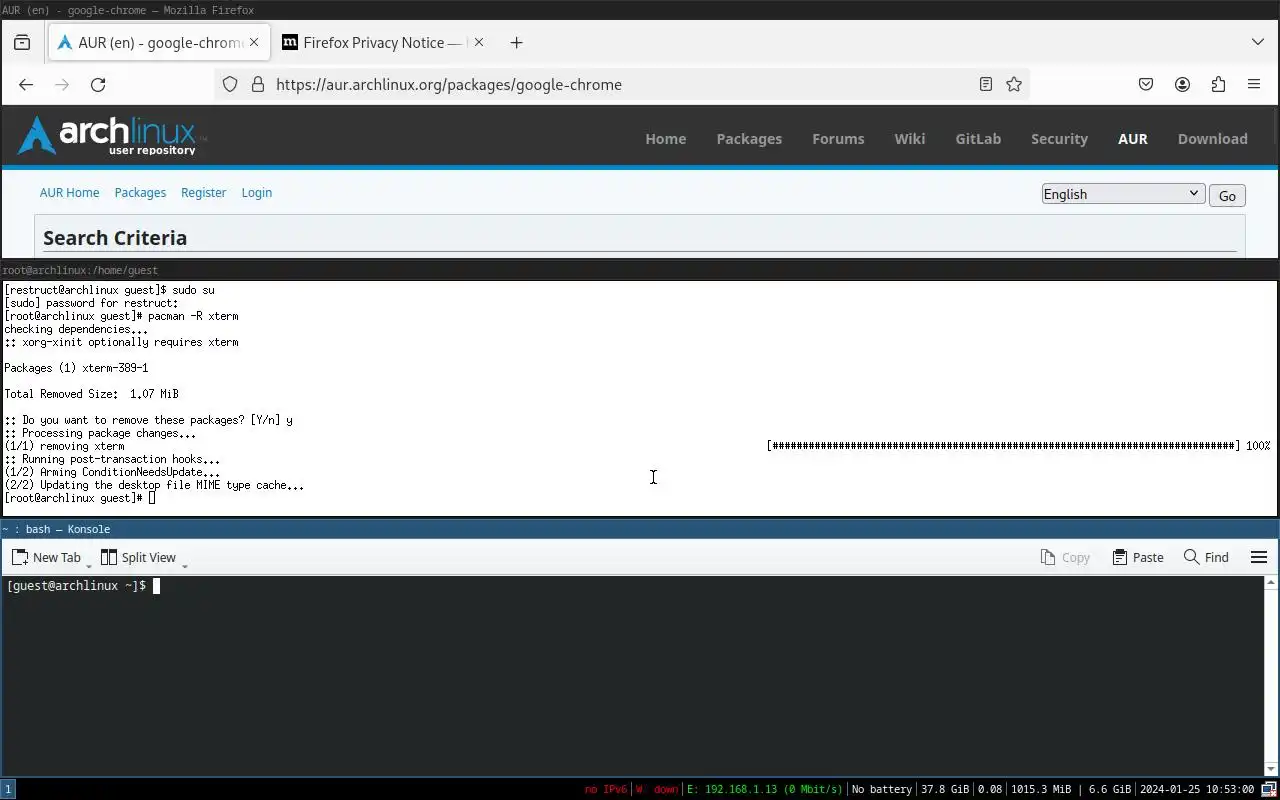Screen dimensions: 1280x800
Task: Open Packages in Arch top navigation
Action: 749,139
